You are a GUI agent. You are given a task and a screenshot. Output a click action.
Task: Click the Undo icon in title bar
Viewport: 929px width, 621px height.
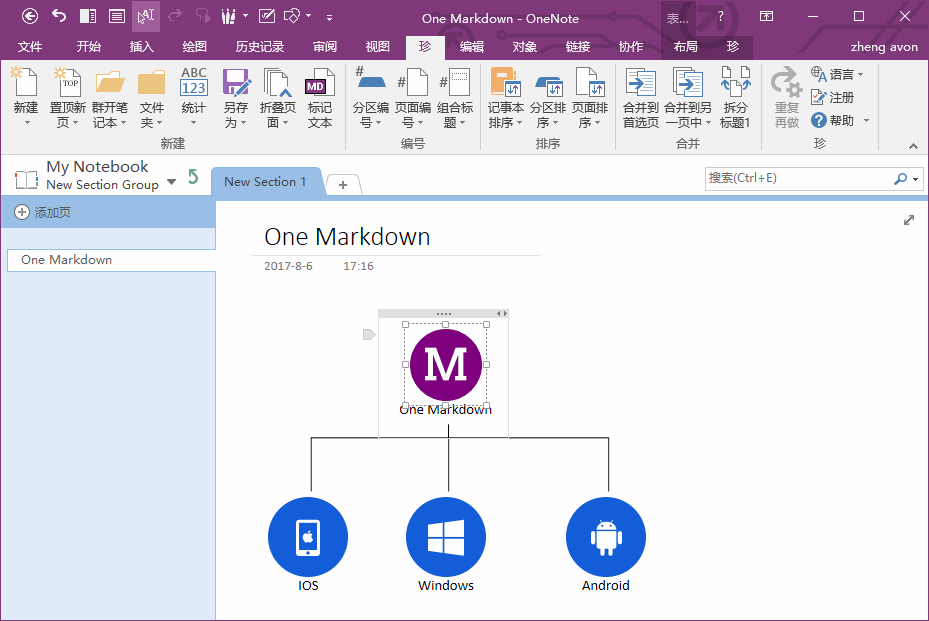(59, 15)
